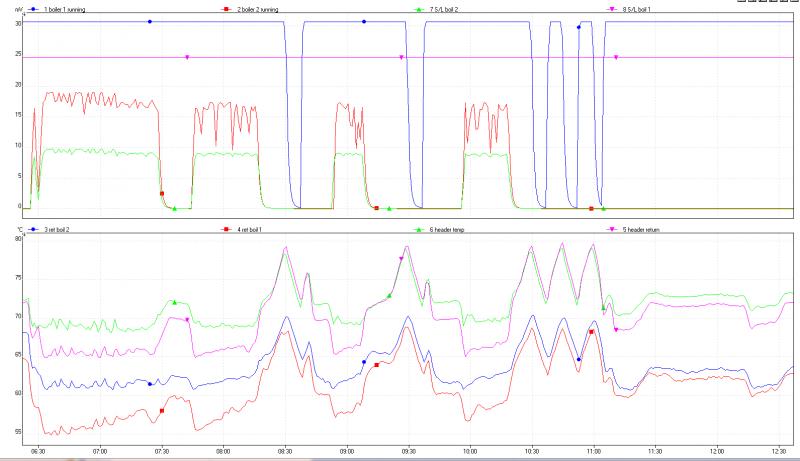The image size is (800, 461).
Task: Click the 06:30 label on the time axis
Action: [38, 451]
